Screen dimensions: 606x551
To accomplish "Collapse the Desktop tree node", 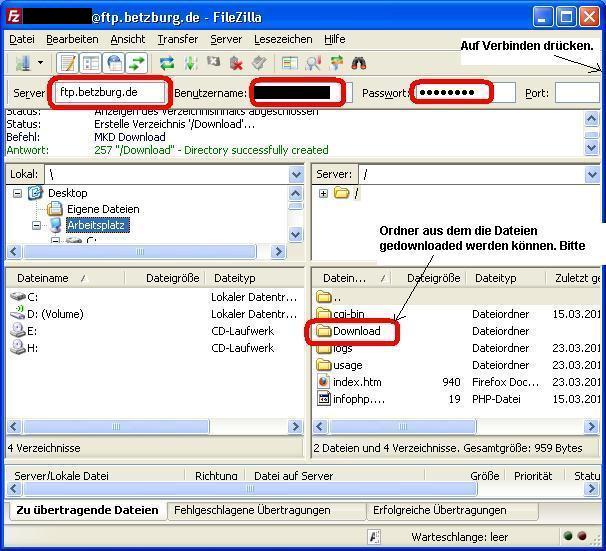I will [x=17, y=193].
